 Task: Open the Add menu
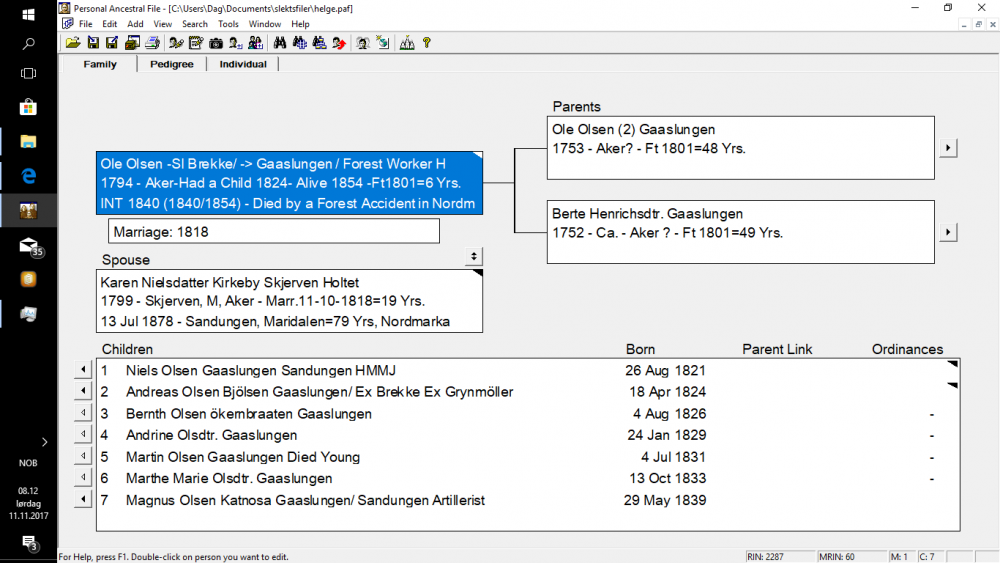(x=135, y=24)
